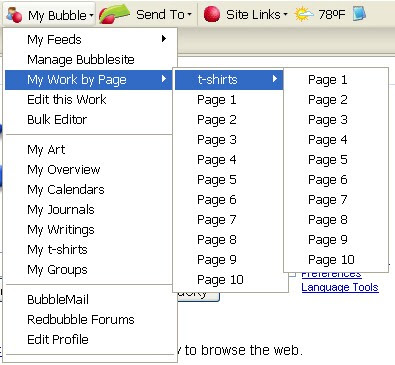Viewport: 395px width, 365px height.
Task: Choose Page 7 in t-shirts submenu
Action: coord(336,200)
